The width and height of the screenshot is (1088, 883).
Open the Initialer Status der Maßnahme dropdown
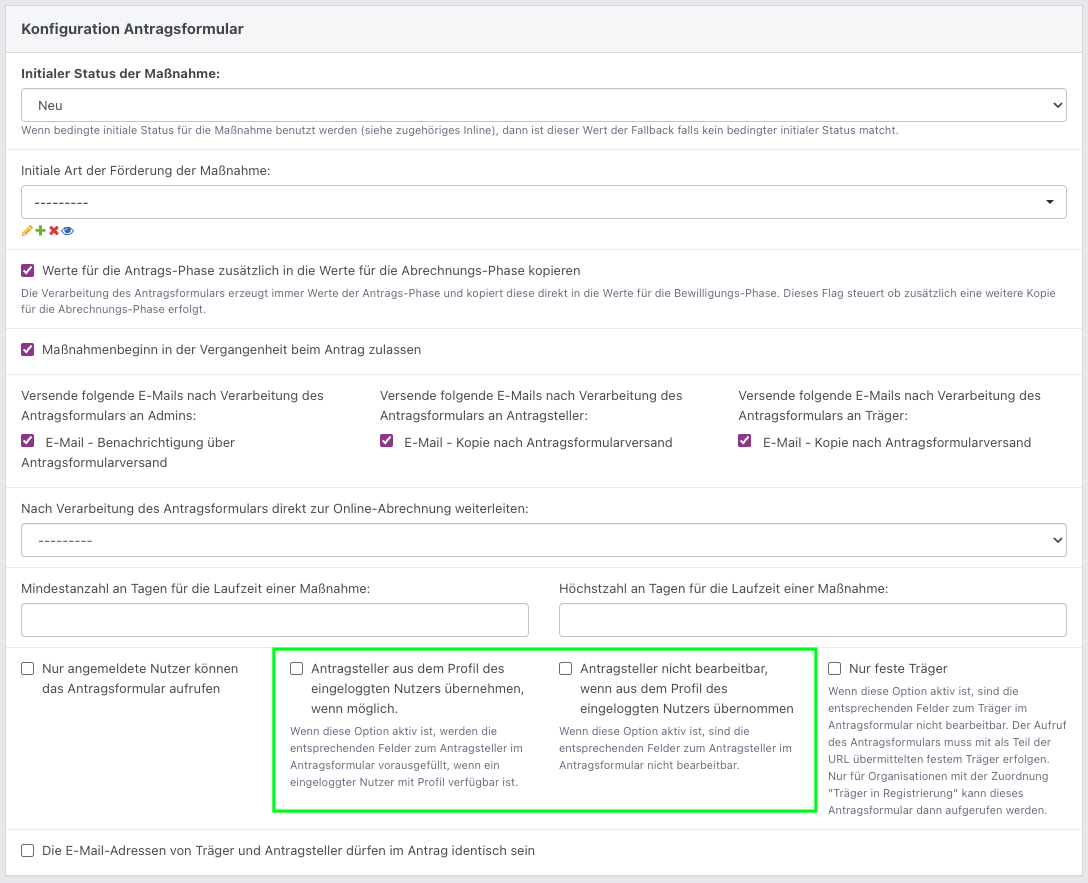tap(543, 105)
